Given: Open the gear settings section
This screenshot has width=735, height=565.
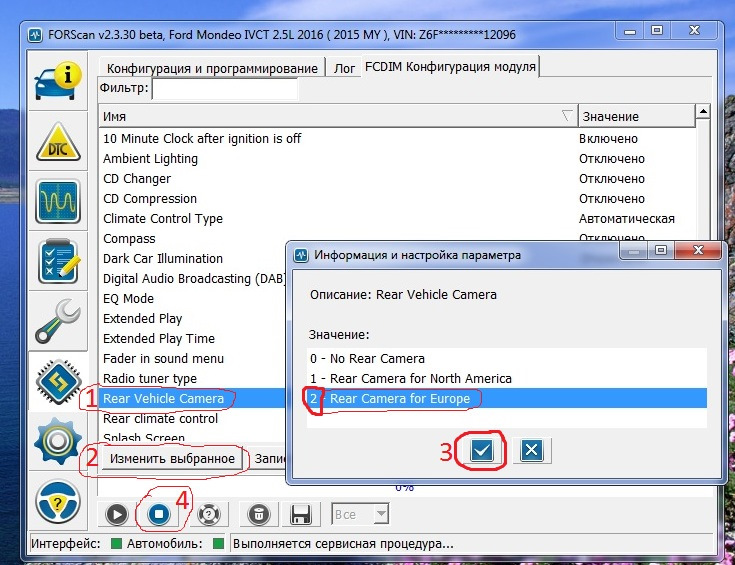Looking at the screenshot, I should 58,441.
